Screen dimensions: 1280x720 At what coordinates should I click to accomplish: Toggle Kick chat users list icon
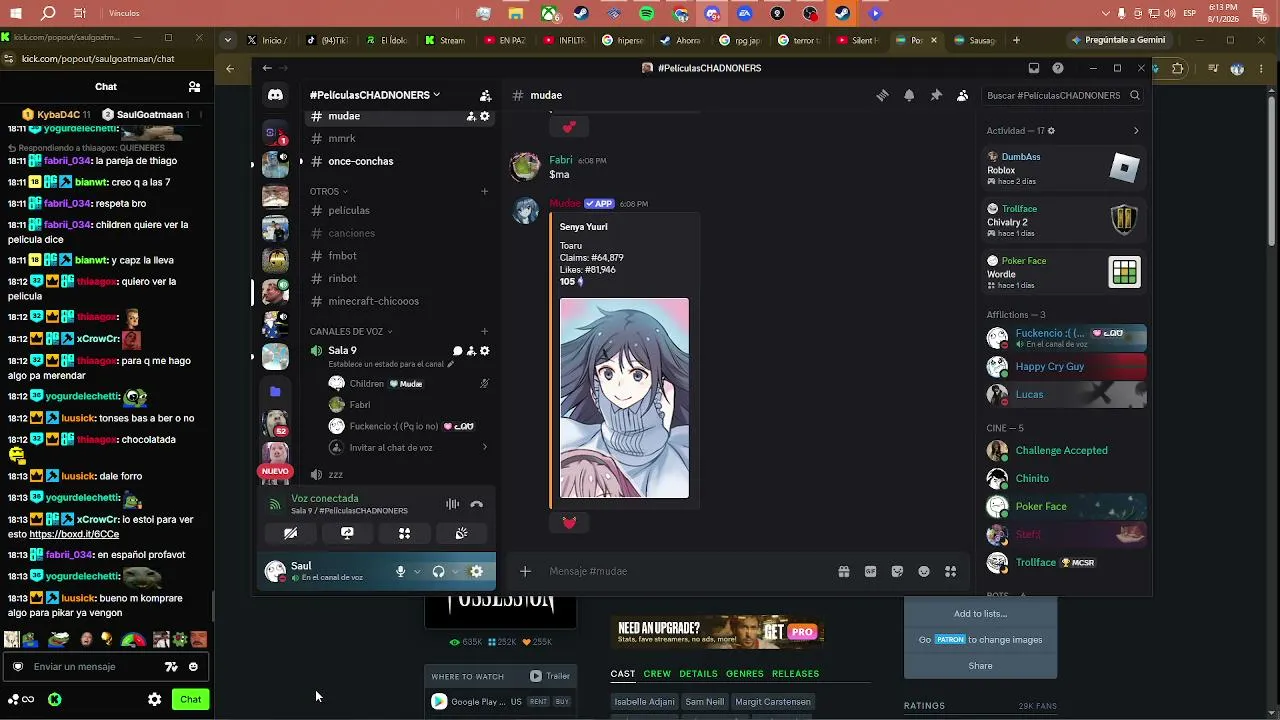pyautogui.click(x=194, y=87)
